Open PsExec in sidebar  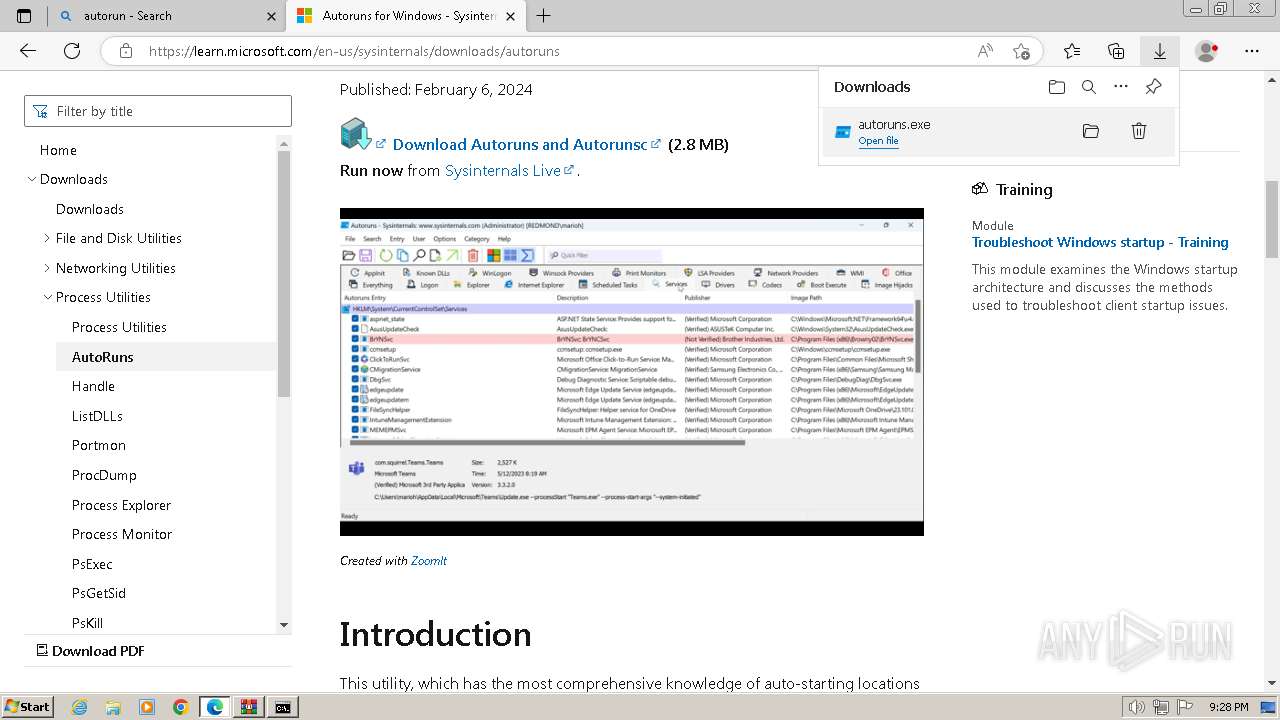(92, 564)
